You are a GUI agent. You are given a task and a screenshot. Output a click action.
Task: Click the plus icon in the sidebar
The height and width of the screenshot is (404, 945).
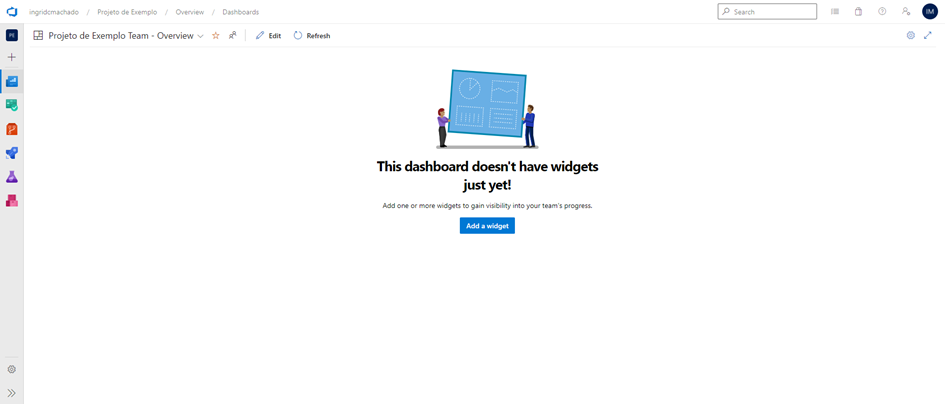tap(12, 57)
